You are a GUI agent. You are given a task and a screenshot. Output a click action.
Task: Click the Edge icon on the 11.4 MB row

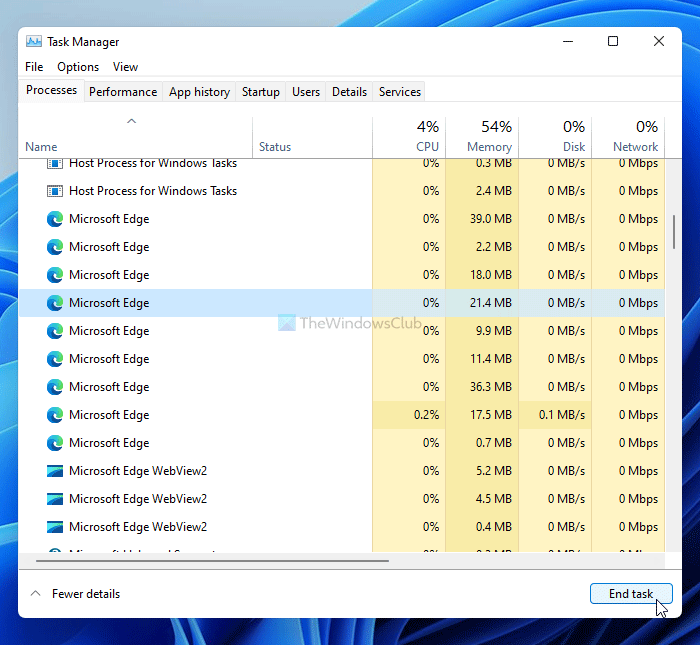(x=55, y=359)
